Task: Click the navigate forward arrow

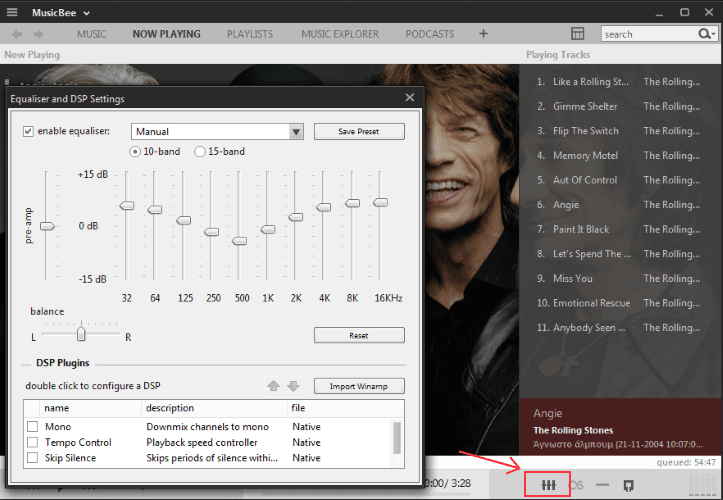Action: coord(38,34)
